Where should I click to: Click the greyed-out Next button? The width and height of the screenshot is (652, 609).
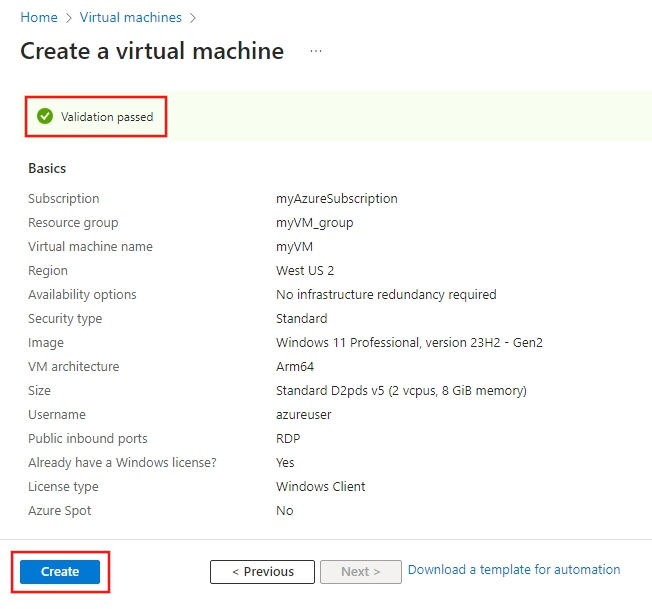(x=360, y=572)
